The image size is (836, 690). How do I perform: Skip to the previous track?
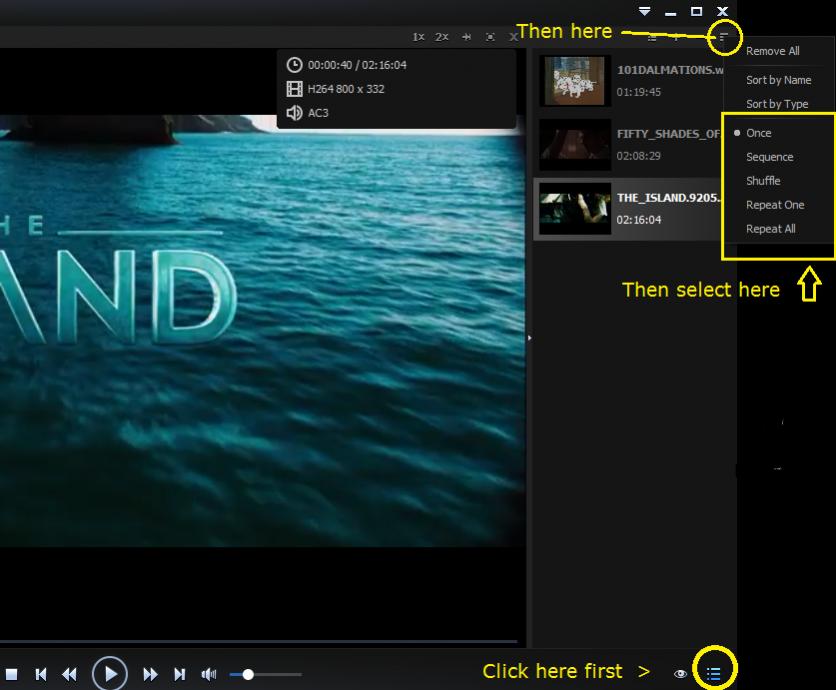click(x=41, y=675)
